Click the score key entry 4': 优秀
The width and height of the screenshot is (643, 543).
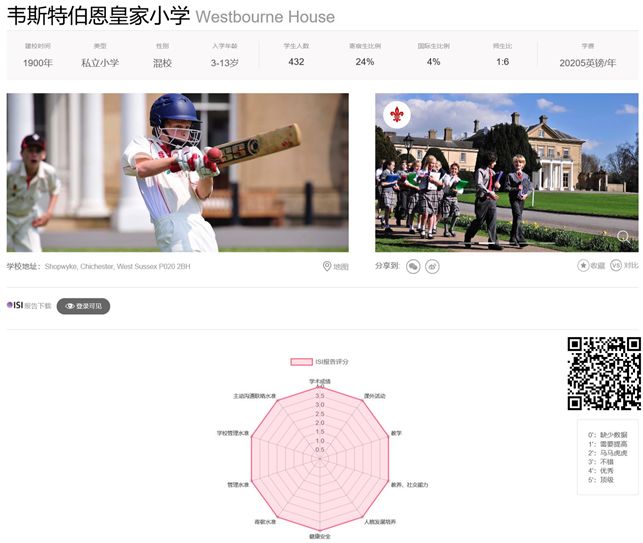(x=601, y=471)
